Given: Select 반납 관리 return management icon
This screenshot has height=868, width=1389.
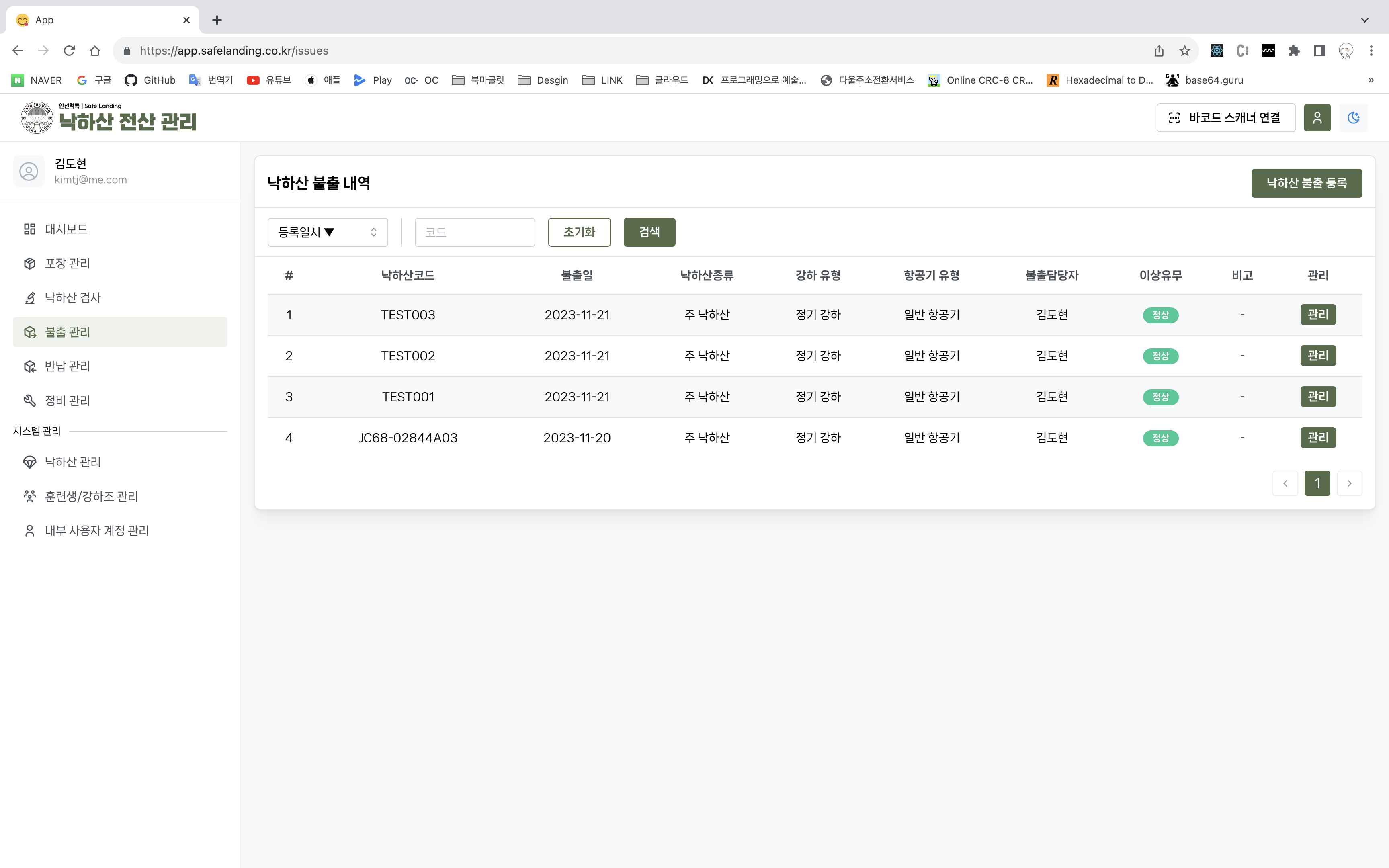Looking at the screenshot, I should [x=67, y=366].
